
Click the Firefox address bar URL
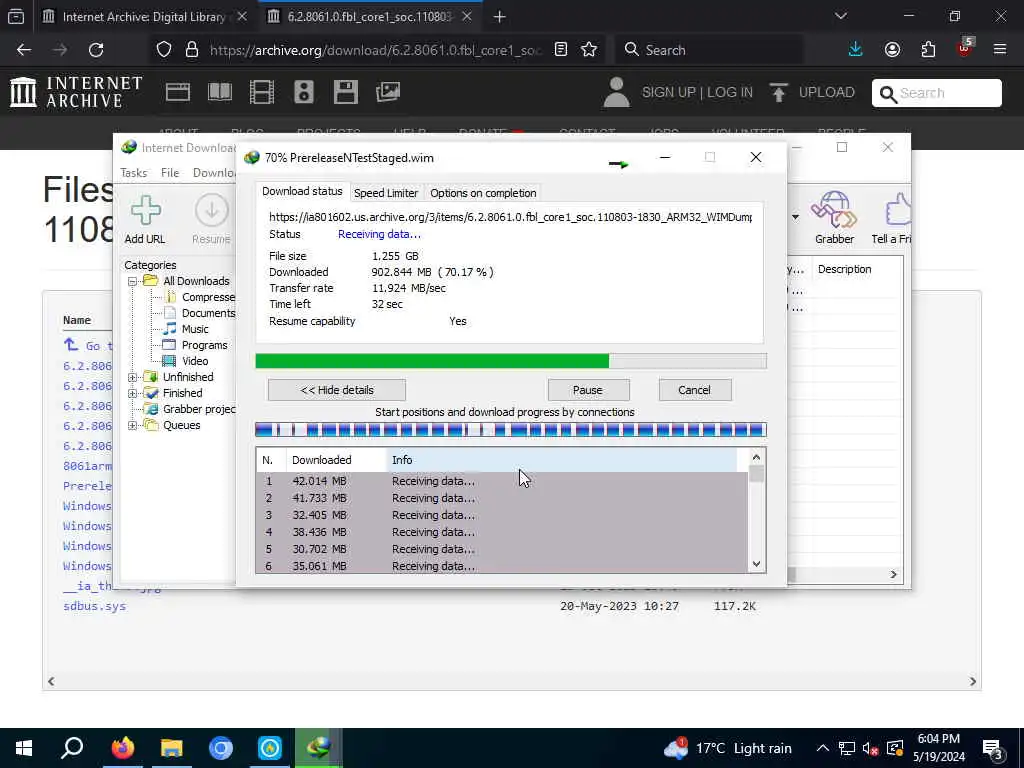(x=376, y=50)
